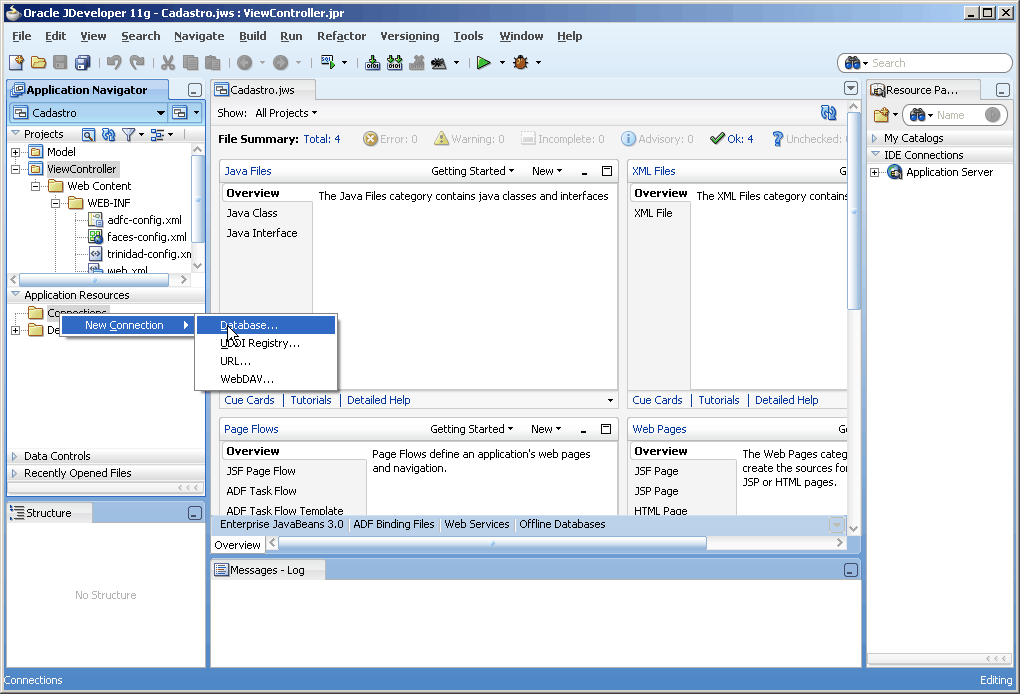The image size is (1020, 694).
Task: Select Database... from the New Connection submenu
Action: (x=249, y=325)
